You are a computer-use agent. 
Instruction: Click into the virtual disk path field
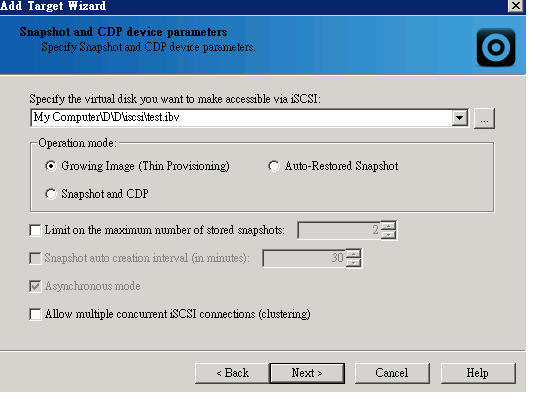[242, 118]
